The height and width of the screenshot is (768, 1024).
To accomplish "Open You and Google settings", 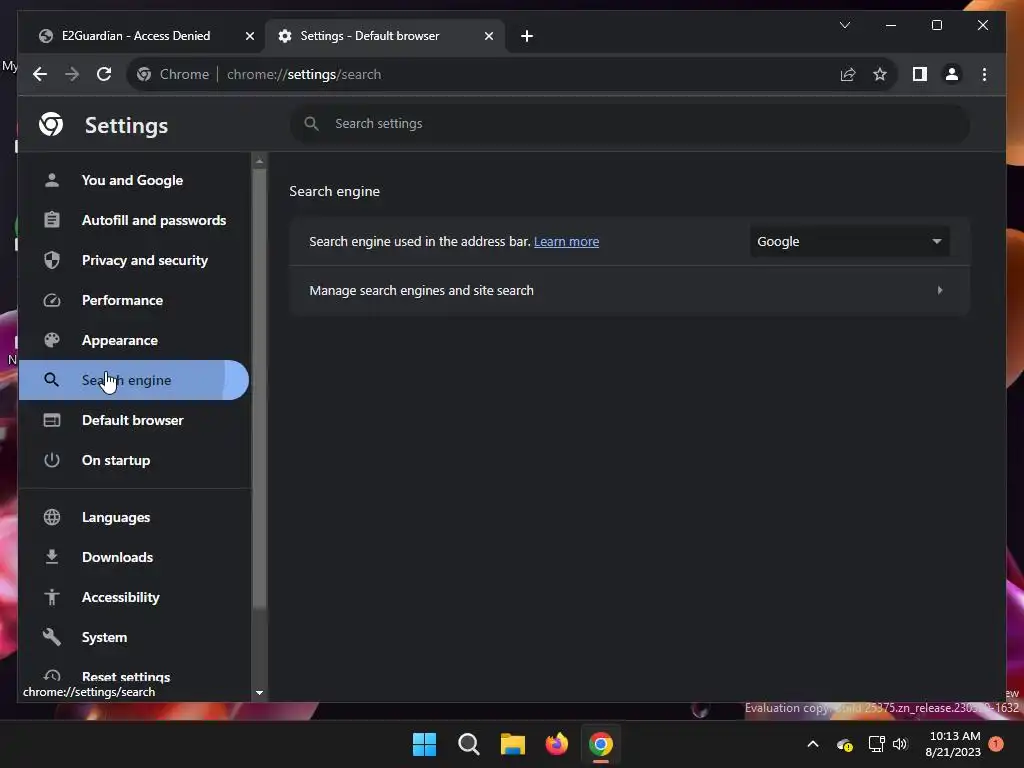I will point(134,180).
